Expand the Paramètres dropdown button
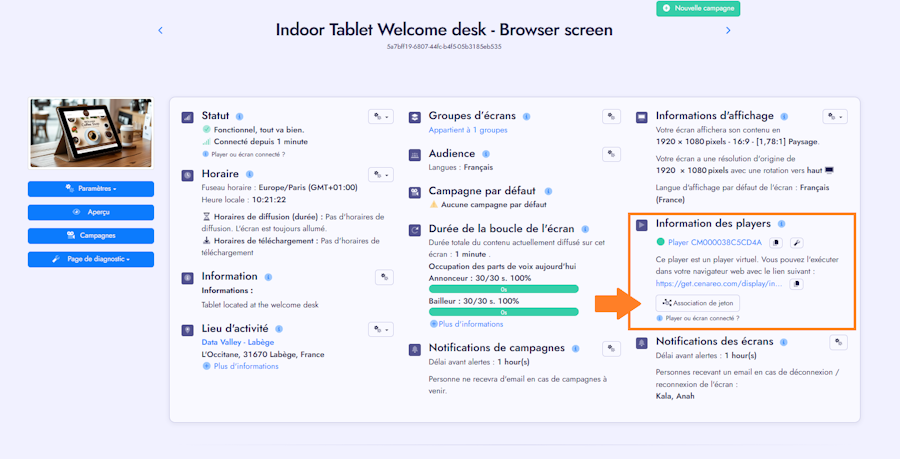Viewport: 900px width, 459px height. [x=91, y=189]
